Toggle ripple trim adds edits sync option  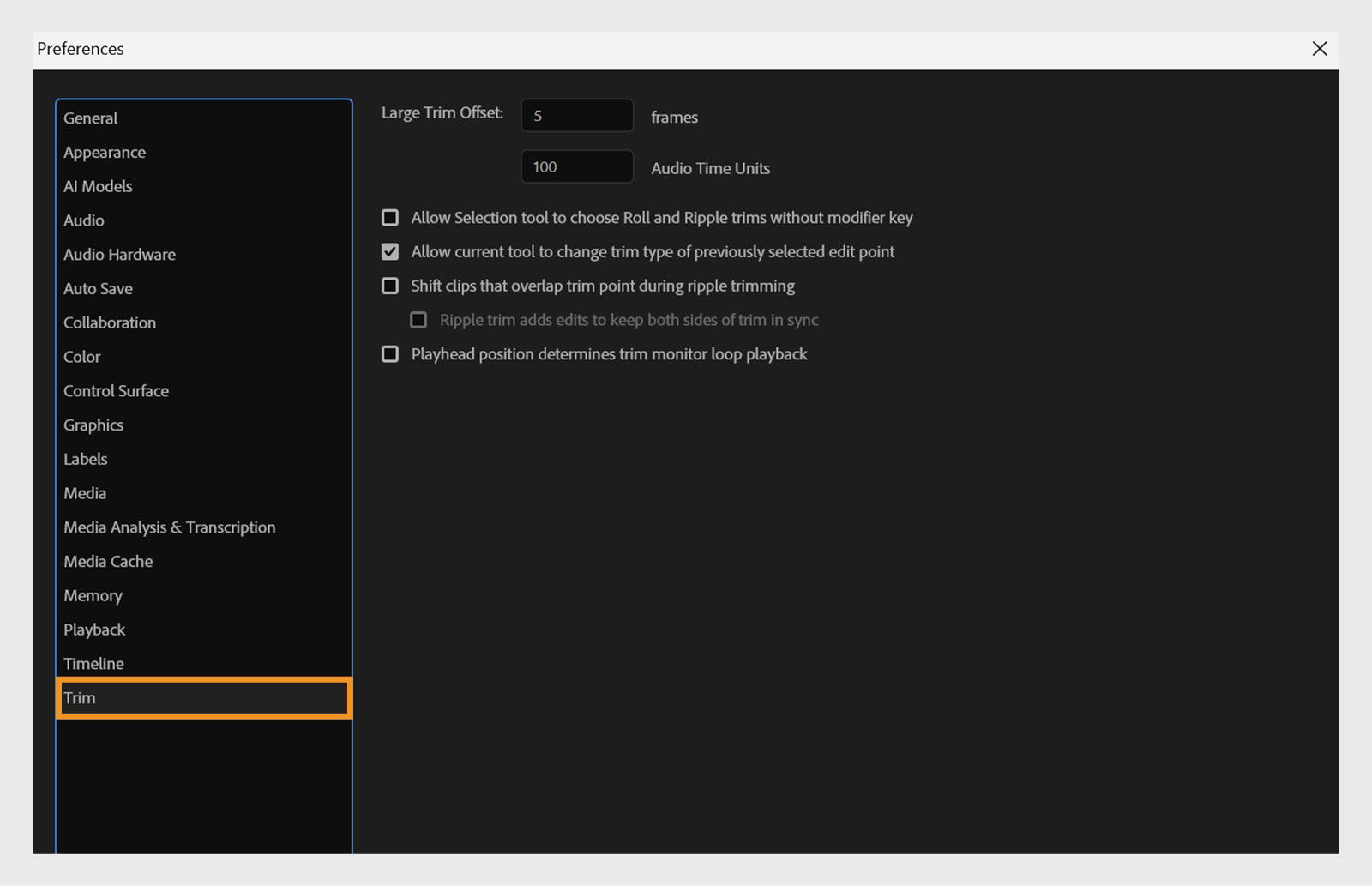point(418,319)
